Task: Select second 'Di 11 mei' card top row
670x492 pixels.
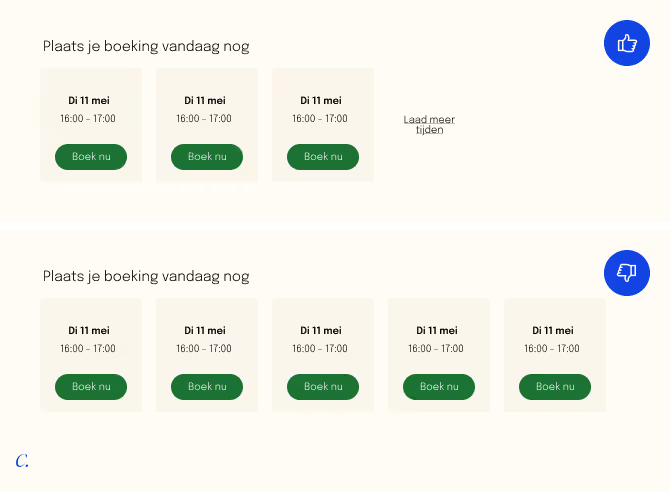Action: tap(207, 125)
